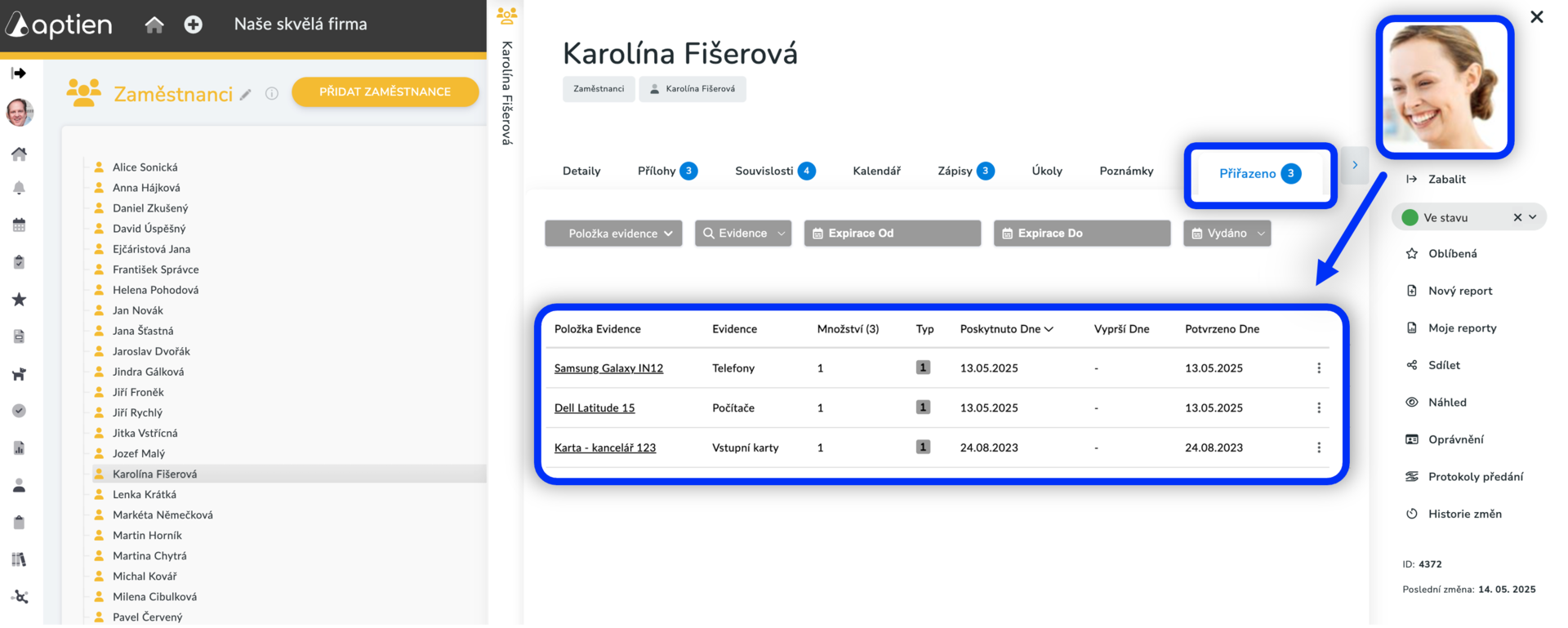
Task: Click the Expirace Do date field
Action: pyautogui.click(x=1082, y=234)
